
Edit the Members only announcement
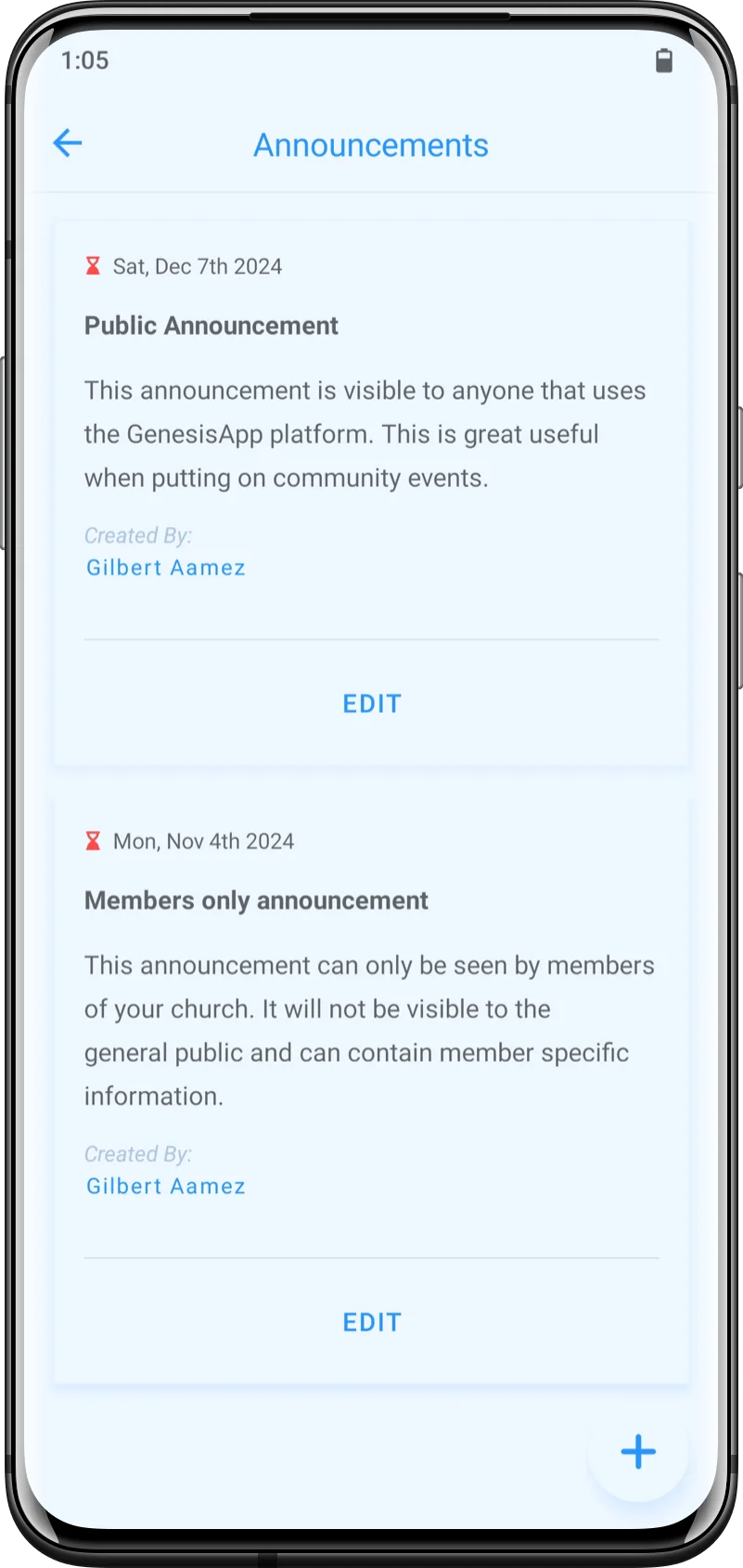click(372, 1322)
